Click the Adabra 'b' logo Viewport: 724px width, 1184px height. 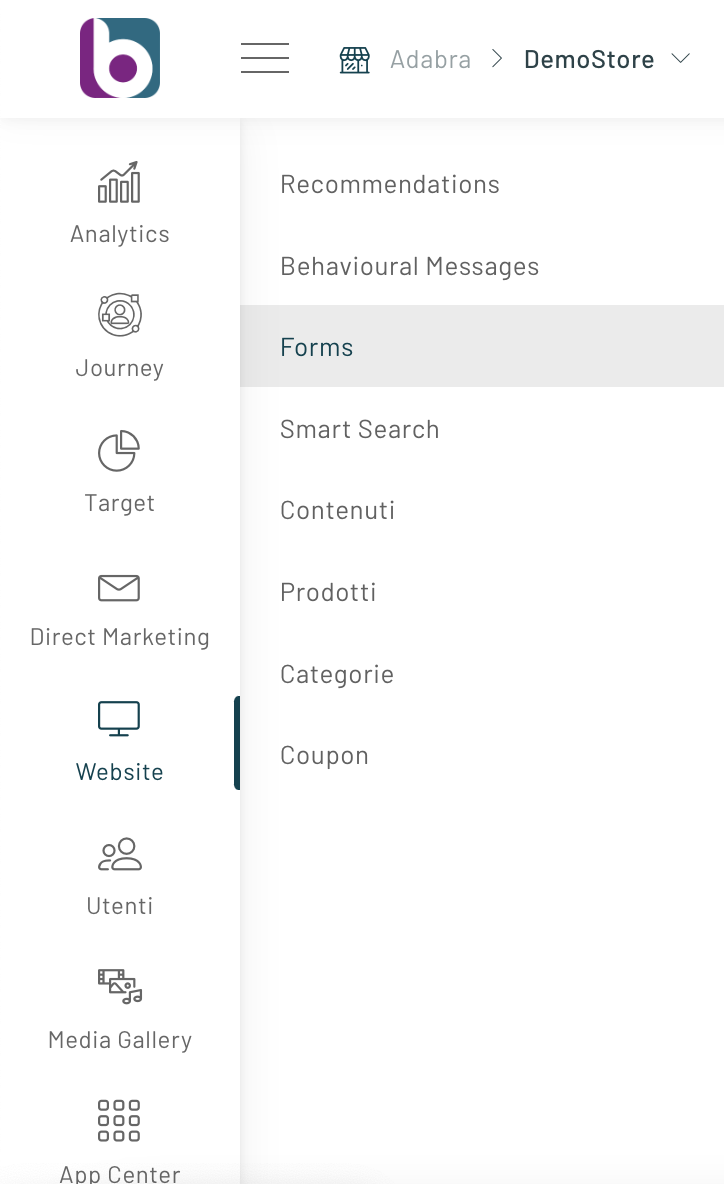(x=120, y=58)
